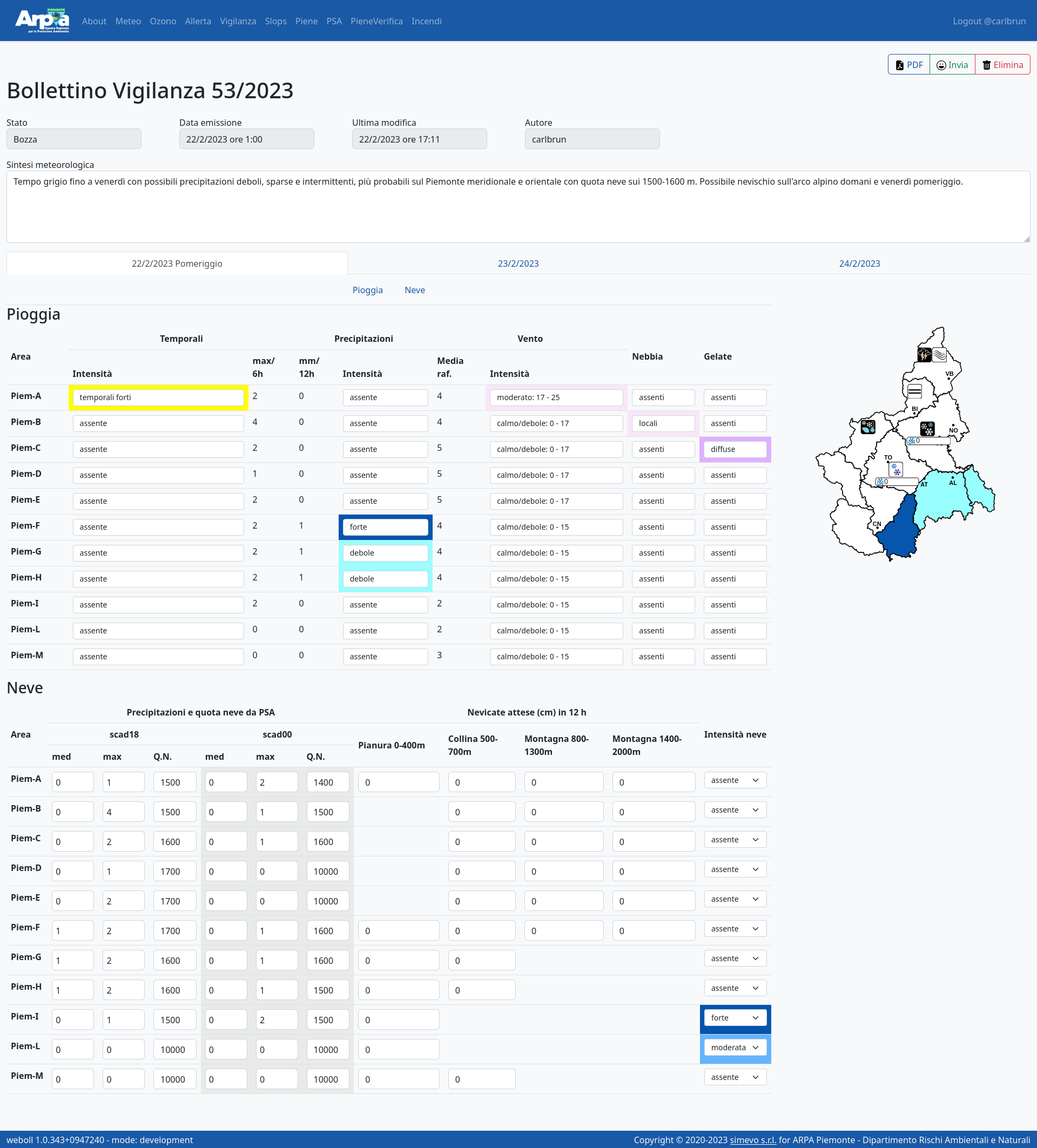
Task: Click the wind icon on the map
Action: [939, 355]
